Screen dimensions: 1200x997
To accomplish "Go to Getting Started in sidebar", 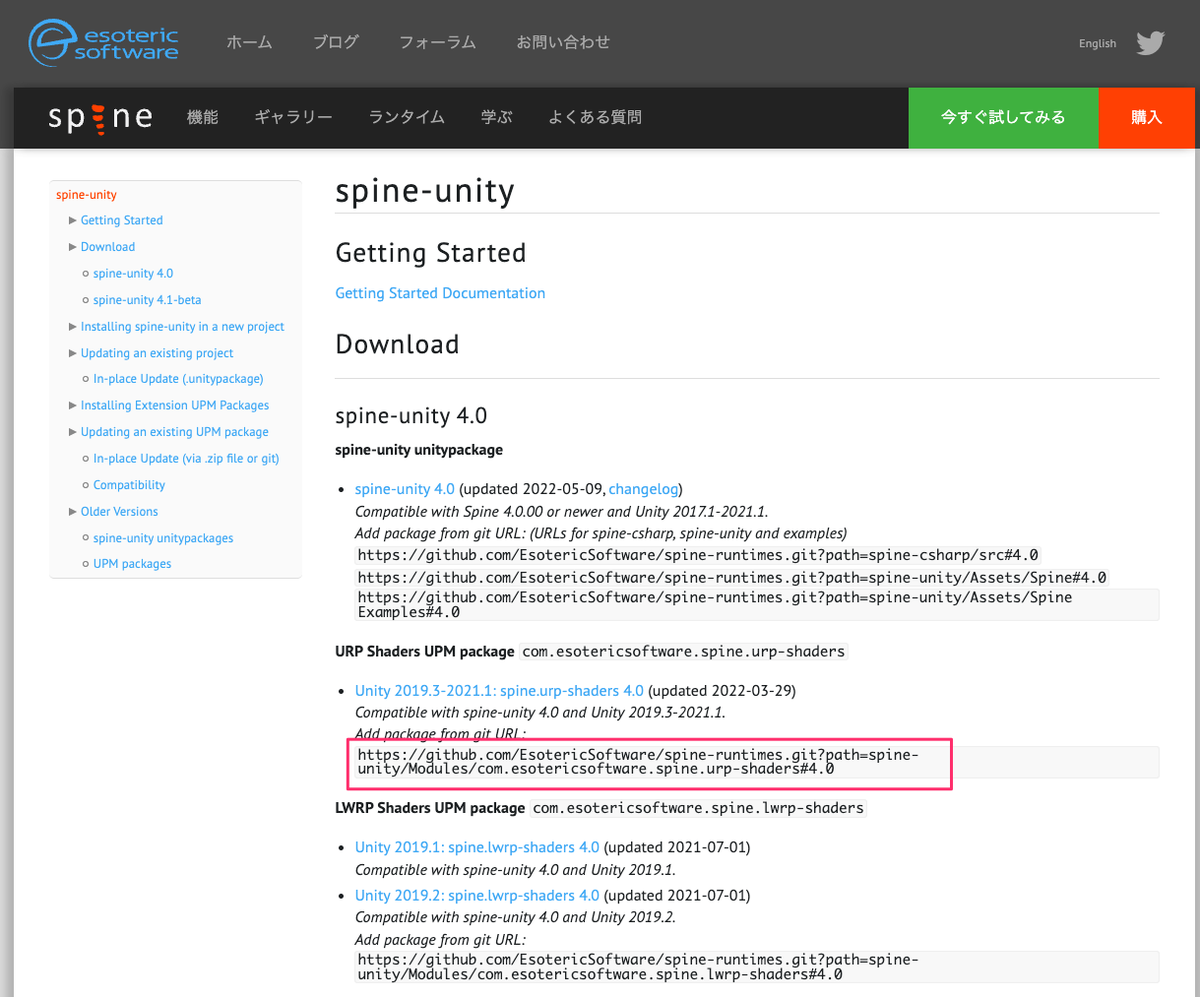I will [122, 220].
